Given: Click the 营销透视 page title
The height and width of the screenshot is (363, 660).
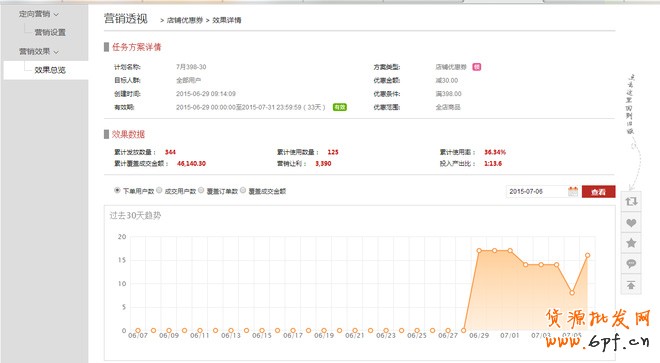Looking at the screenshot, I should point(126,19).
